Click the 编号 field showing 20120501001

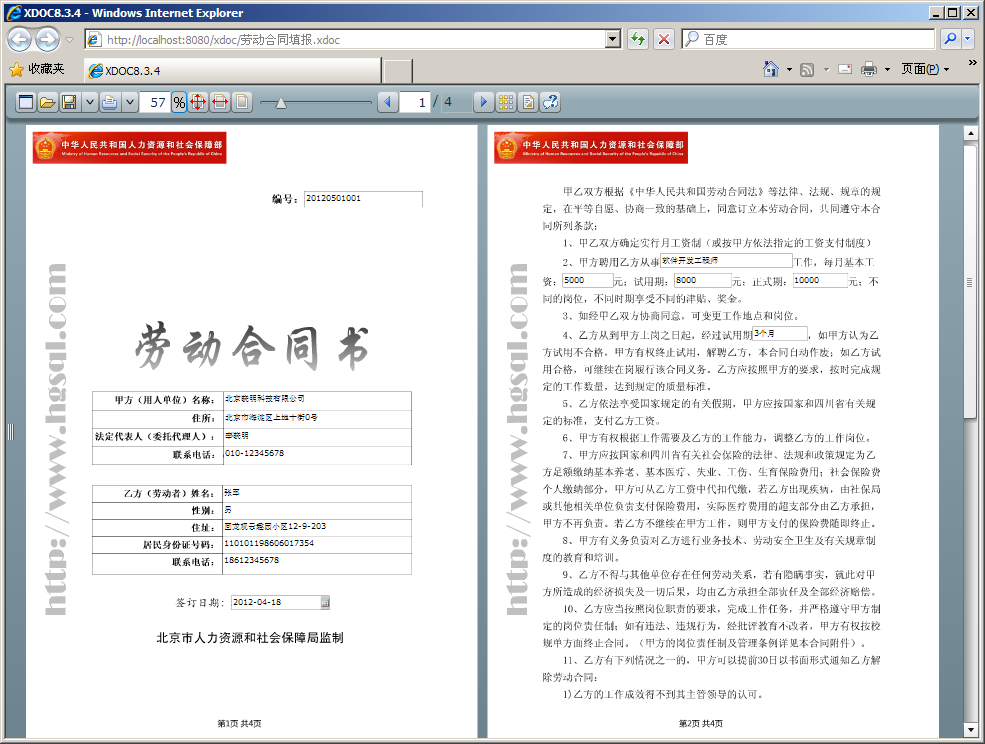click(363, 199)
